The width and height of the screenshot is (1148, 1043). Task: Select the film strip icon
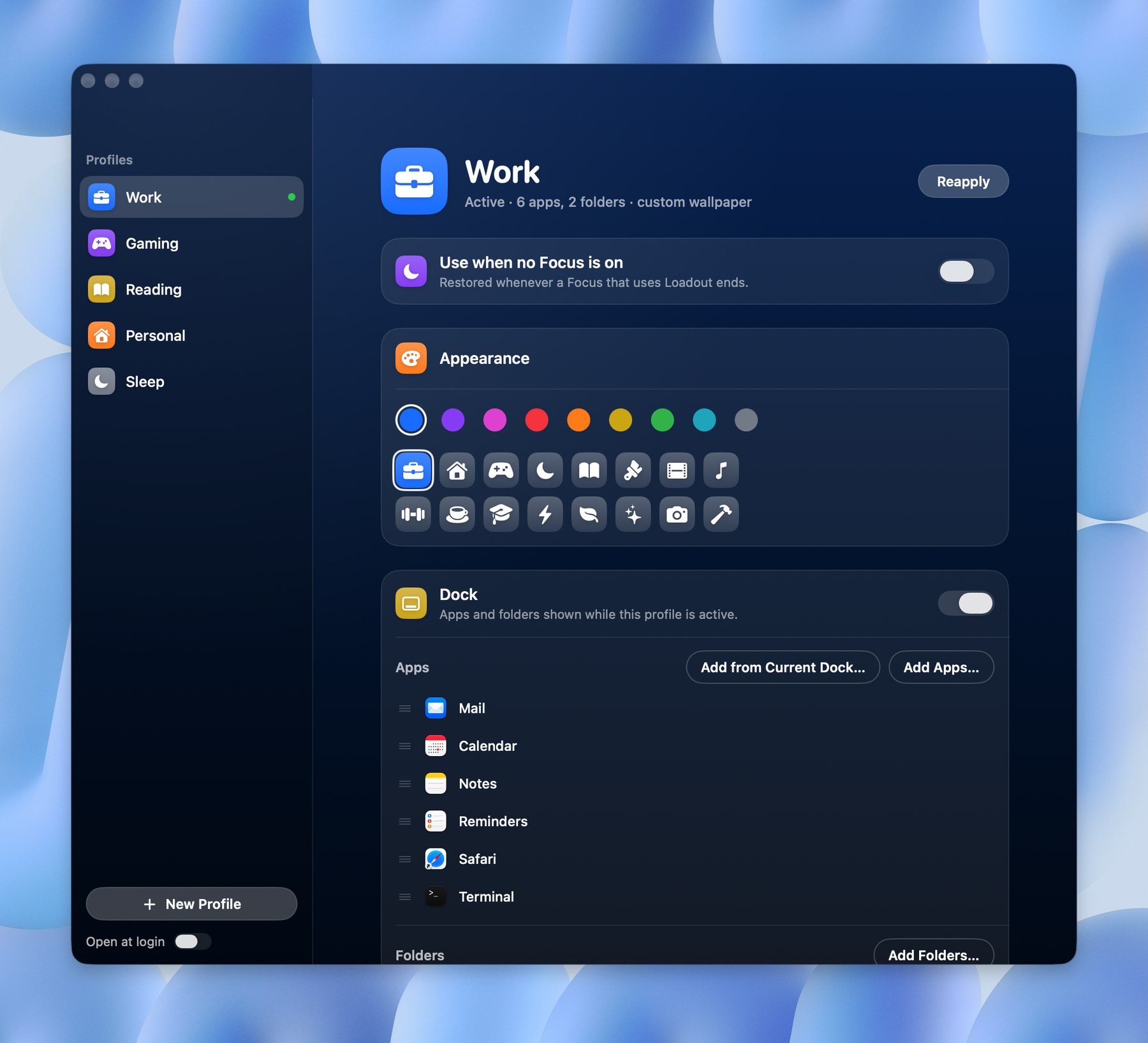pyautogui.click(x=677, y=470)
